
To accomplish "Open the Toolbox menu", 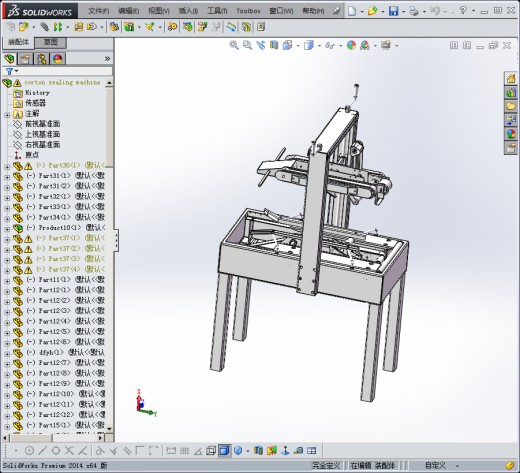I will (x=248, y=11).
